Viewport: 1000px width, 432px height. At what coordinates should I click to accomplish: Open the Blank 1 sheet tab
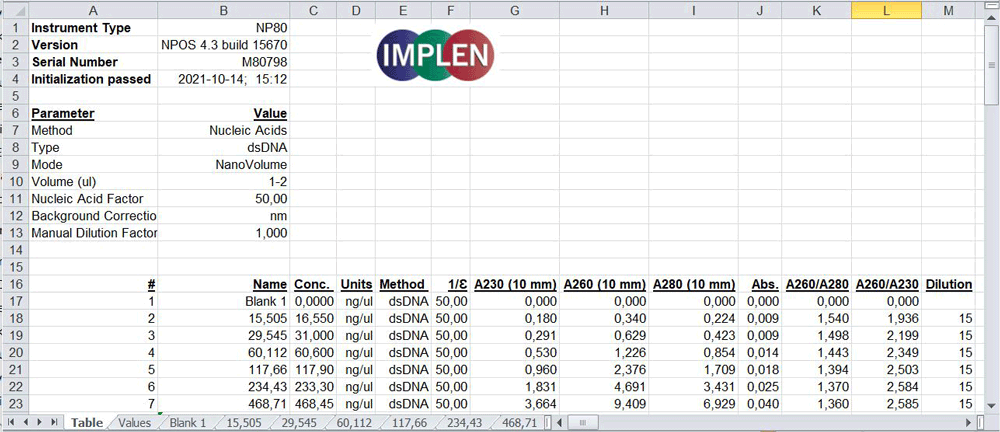coord(187,423)
